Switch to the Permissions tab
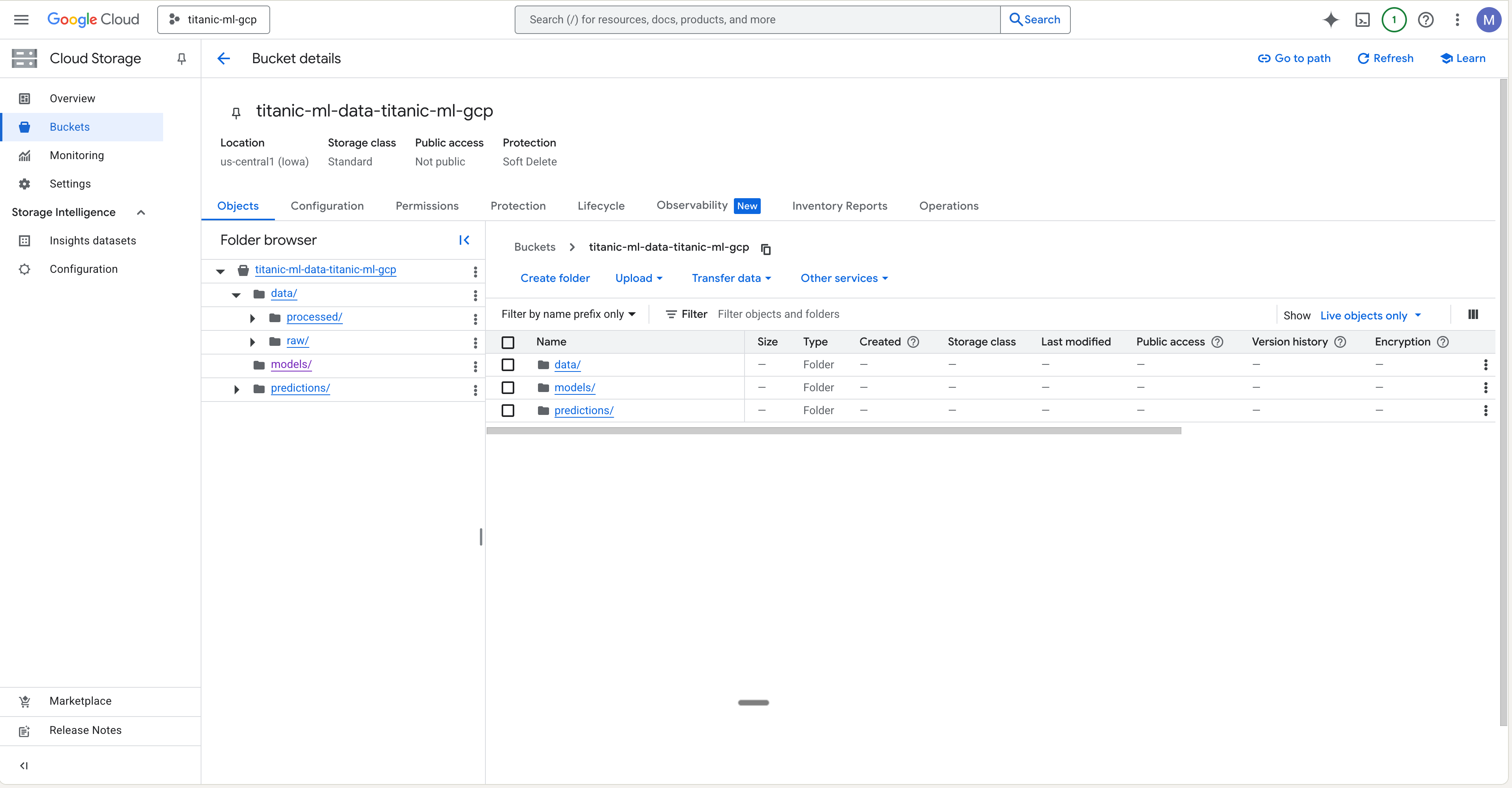This screenshot has height=788, width=1512. click(x=427, y=206)
